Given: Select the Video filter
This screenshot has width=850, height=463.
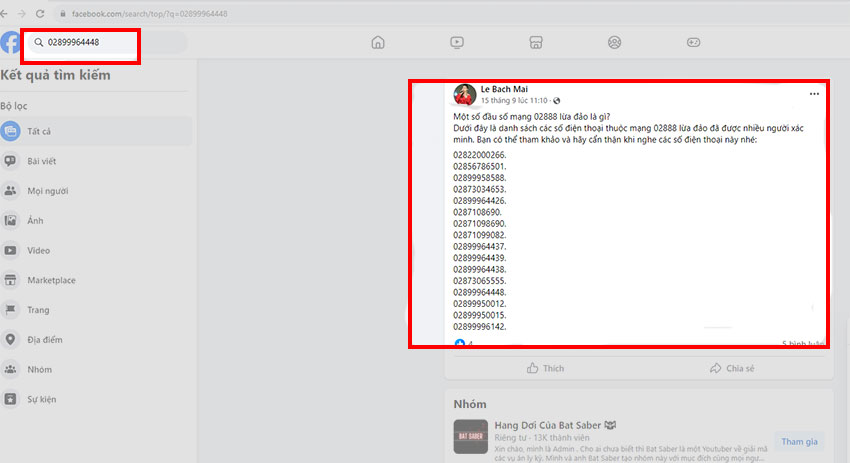Looking at the screenshot, I should [96, 250].
